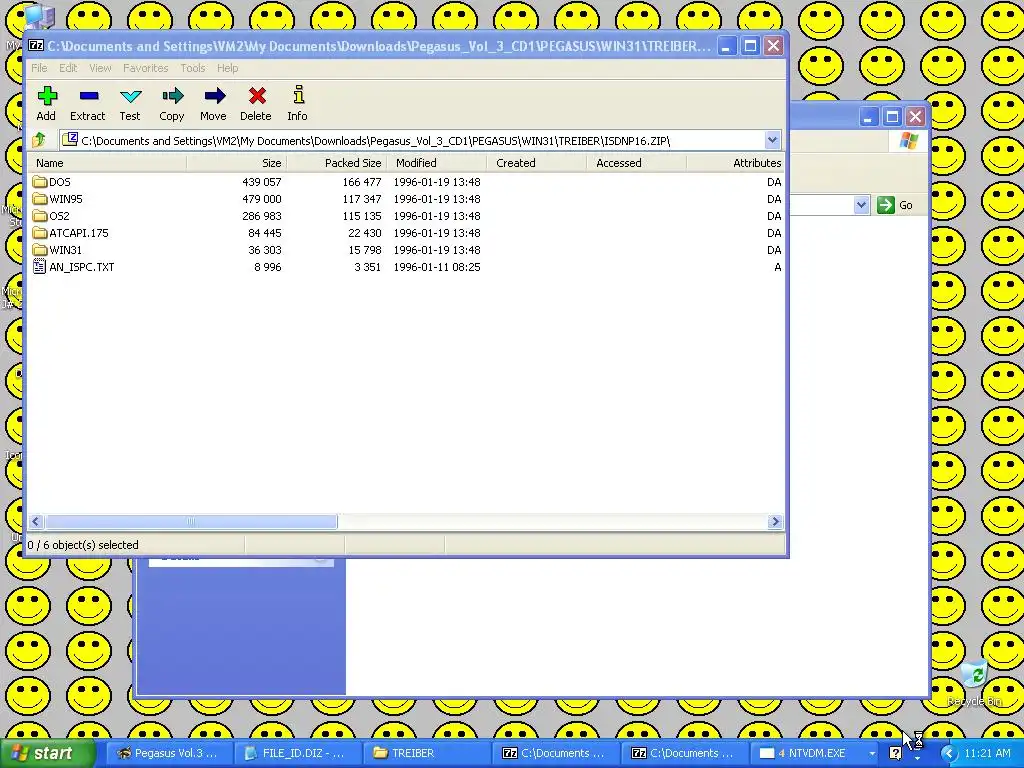
Task: Click size value 439 057
Action: [262, 182]
